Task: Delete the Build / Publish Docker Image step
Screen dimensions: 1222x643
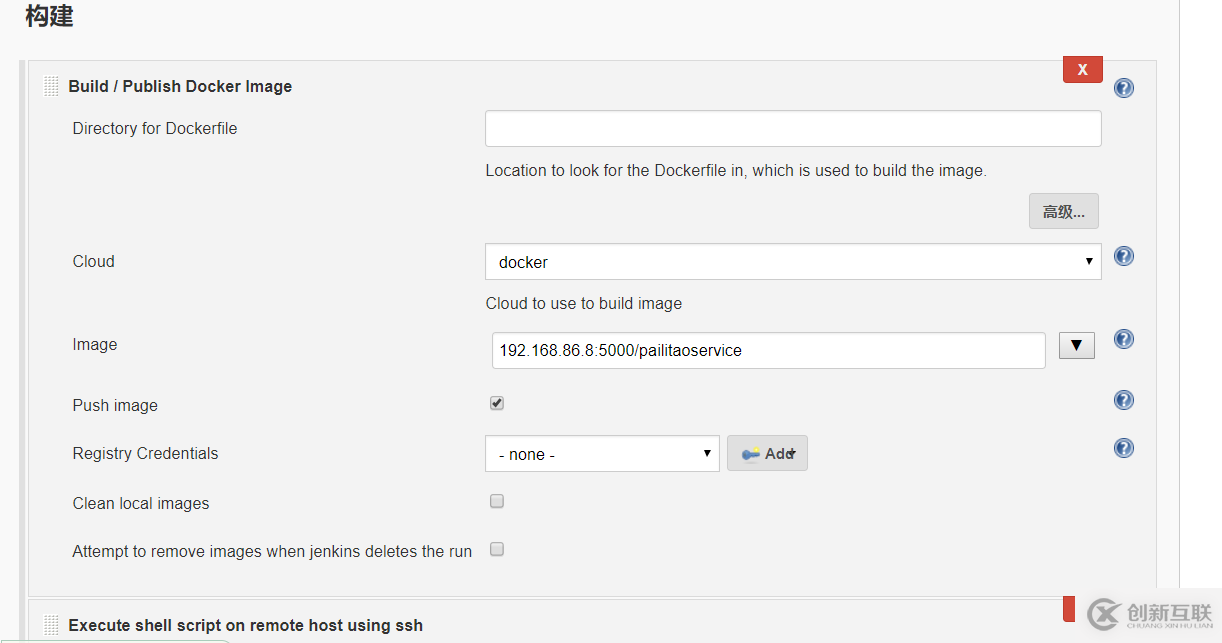Action: [1082, 70]
